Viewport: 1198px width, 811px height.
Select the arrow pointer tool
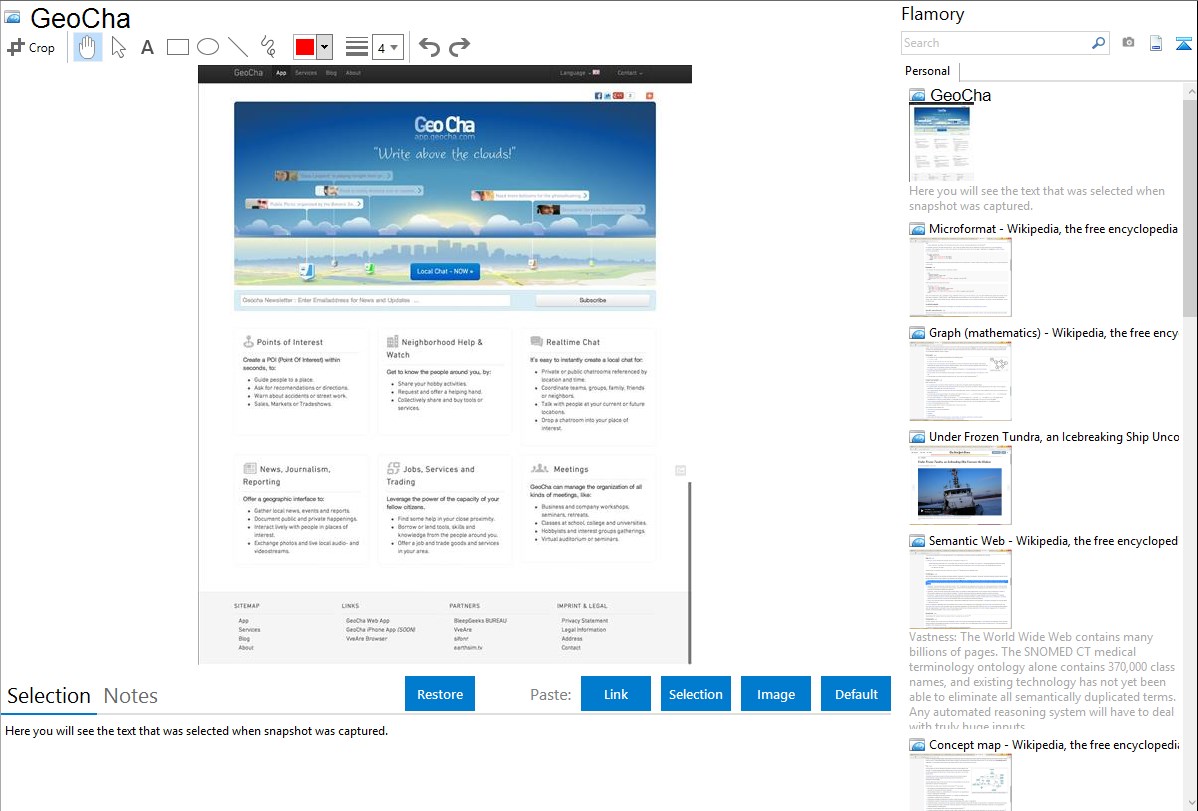click(118, 47)
